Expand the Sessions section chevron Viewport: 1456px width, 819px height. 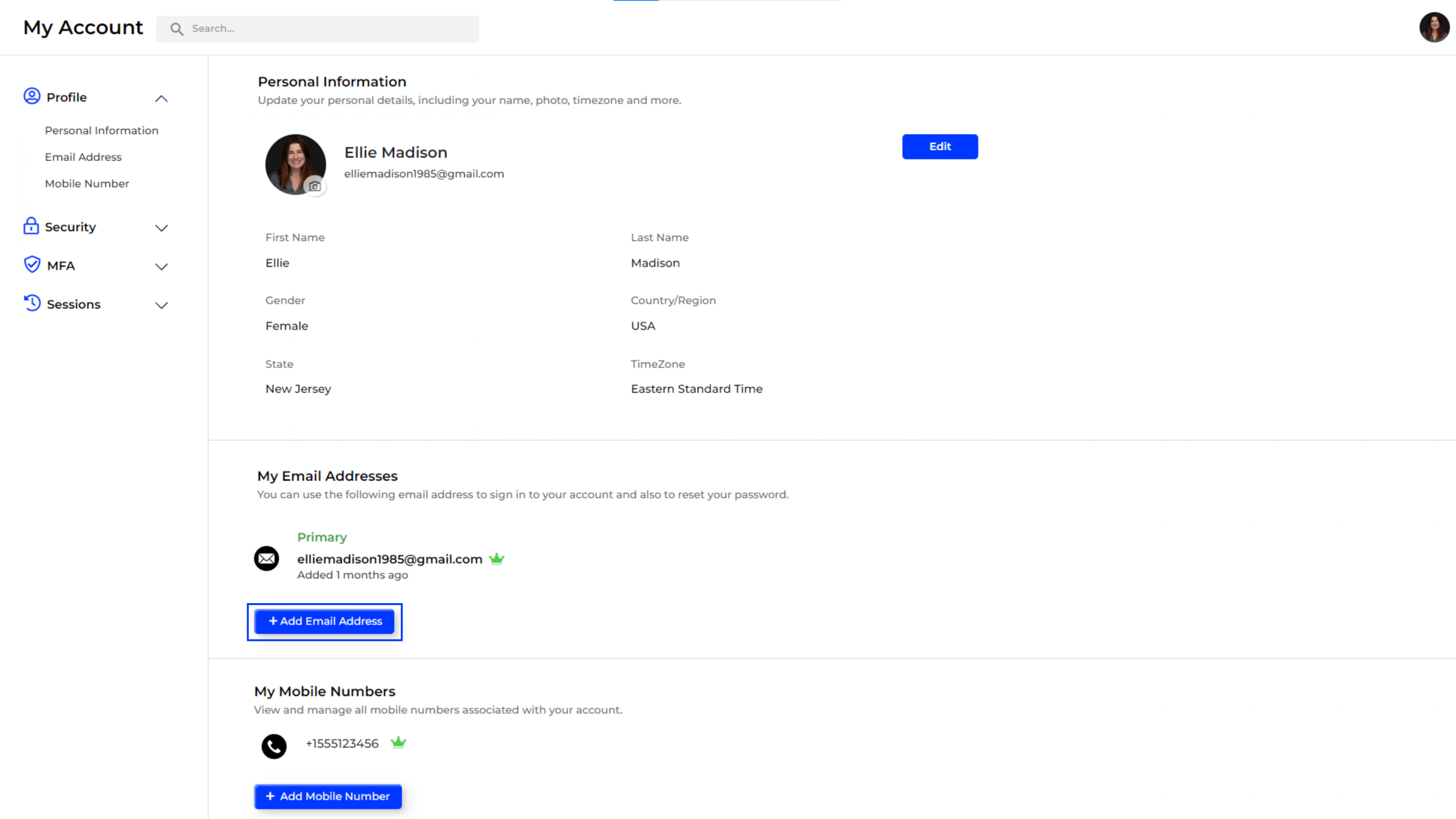[162, 305]
